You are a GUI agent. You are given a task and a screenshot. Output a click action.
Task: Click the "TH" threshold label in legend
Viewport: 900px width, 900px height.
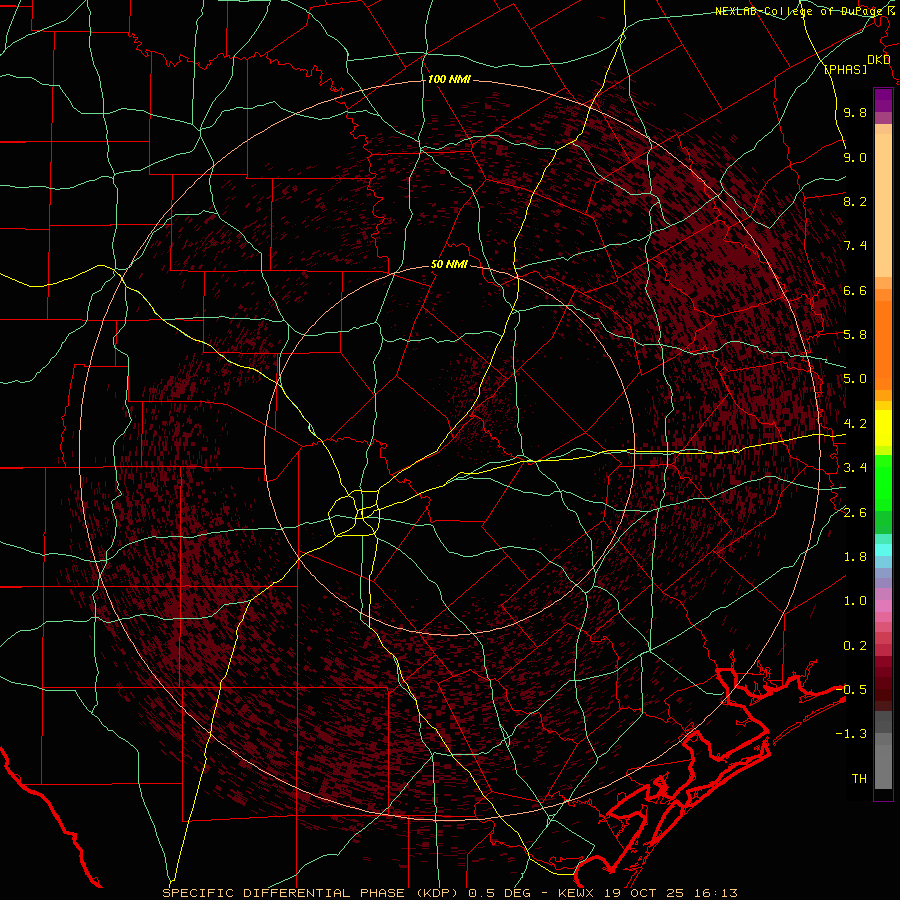pyautogui.click(x=859, y=778)
